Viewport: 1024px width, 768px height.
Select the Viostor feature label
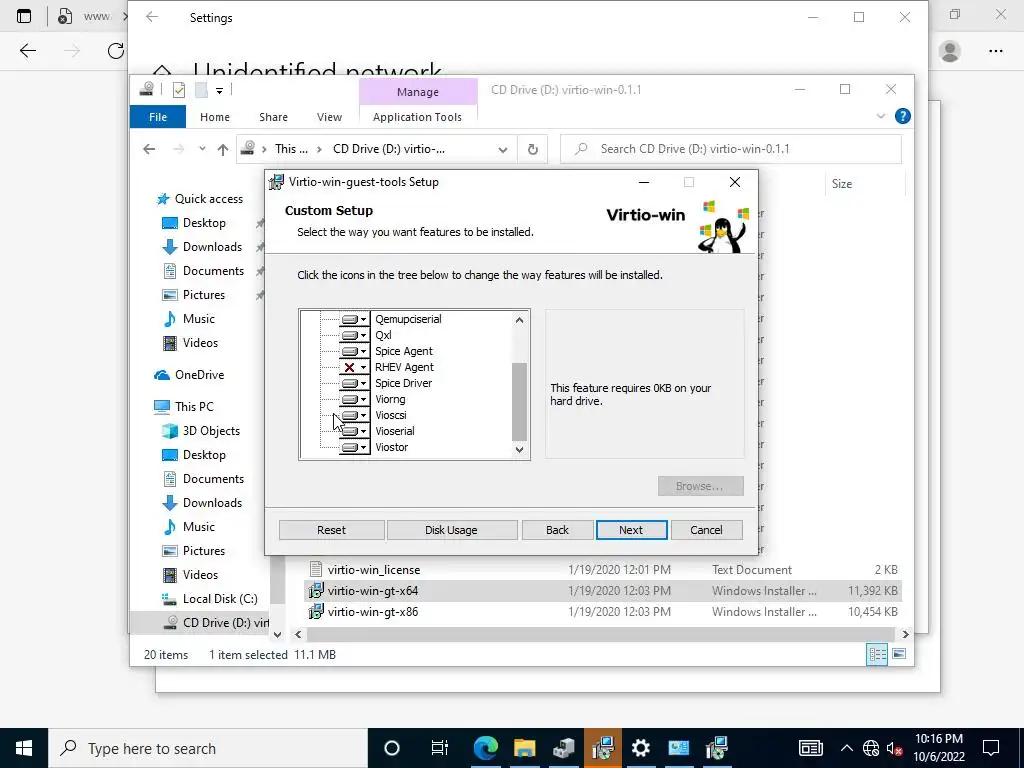[x=391, y=447]
